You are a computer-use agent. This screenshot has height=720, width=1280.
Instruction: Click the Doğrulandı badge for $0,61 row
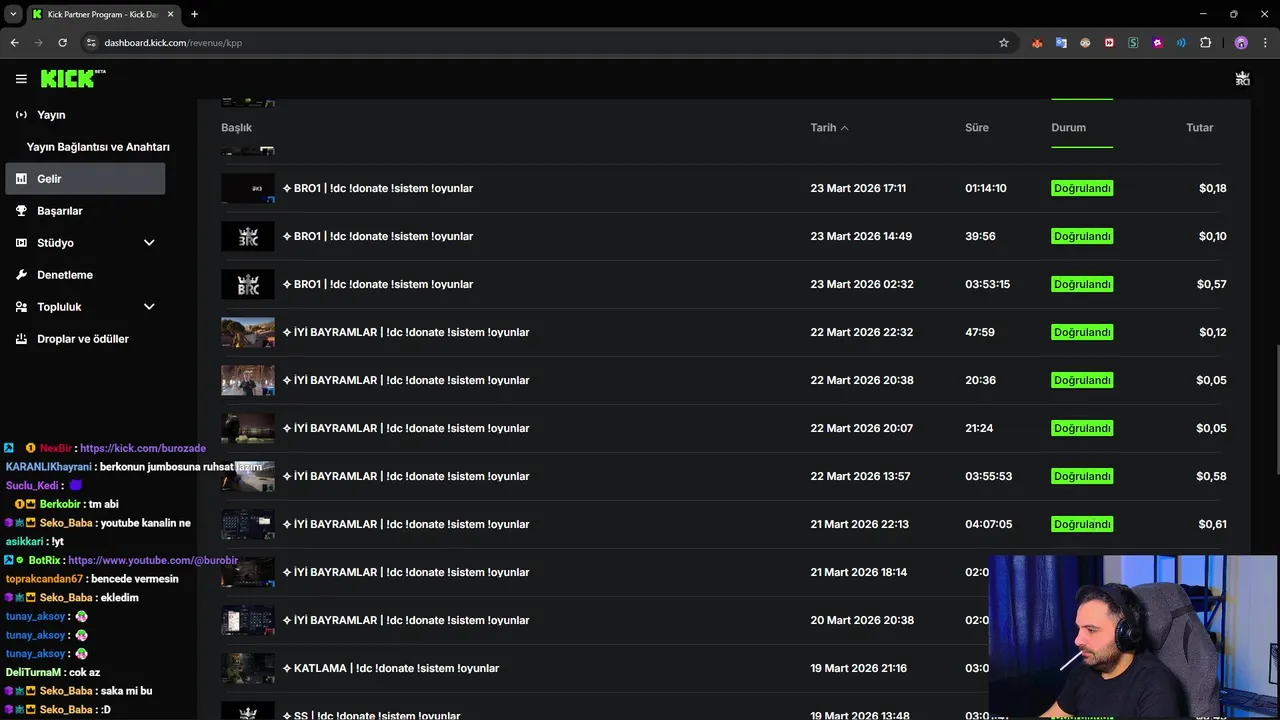(x=1082, y=524)
